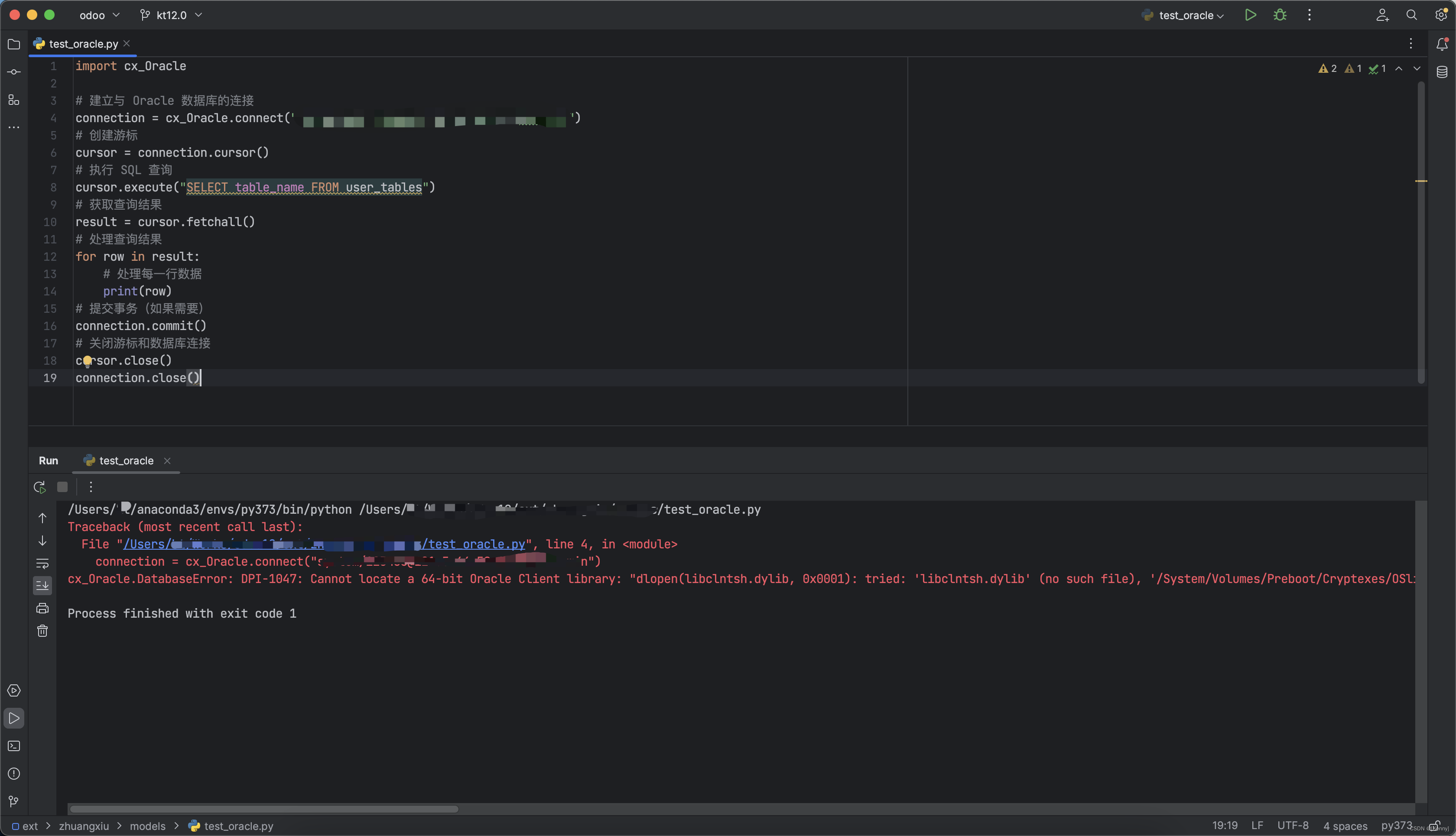Image resolution: width=1456 pixels, height=836 pixels.
Task: Open IDE settings gear icon
Action: [1441, 15]
